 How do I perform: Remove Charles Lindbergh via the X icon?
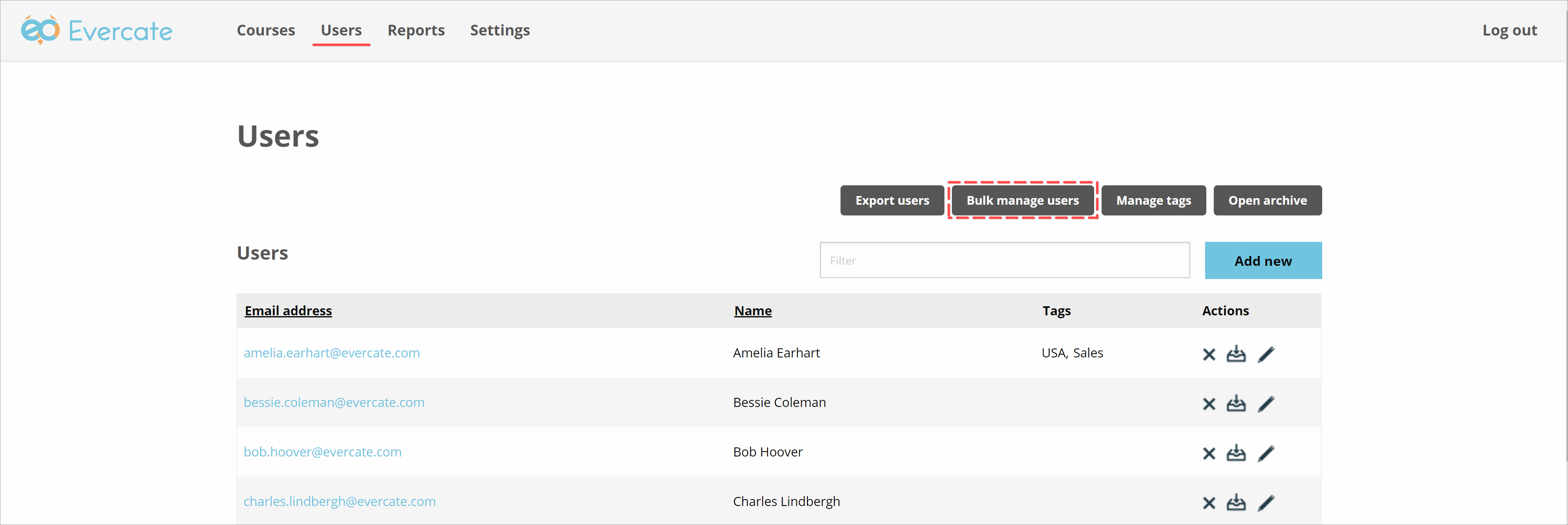(1209, 502)
